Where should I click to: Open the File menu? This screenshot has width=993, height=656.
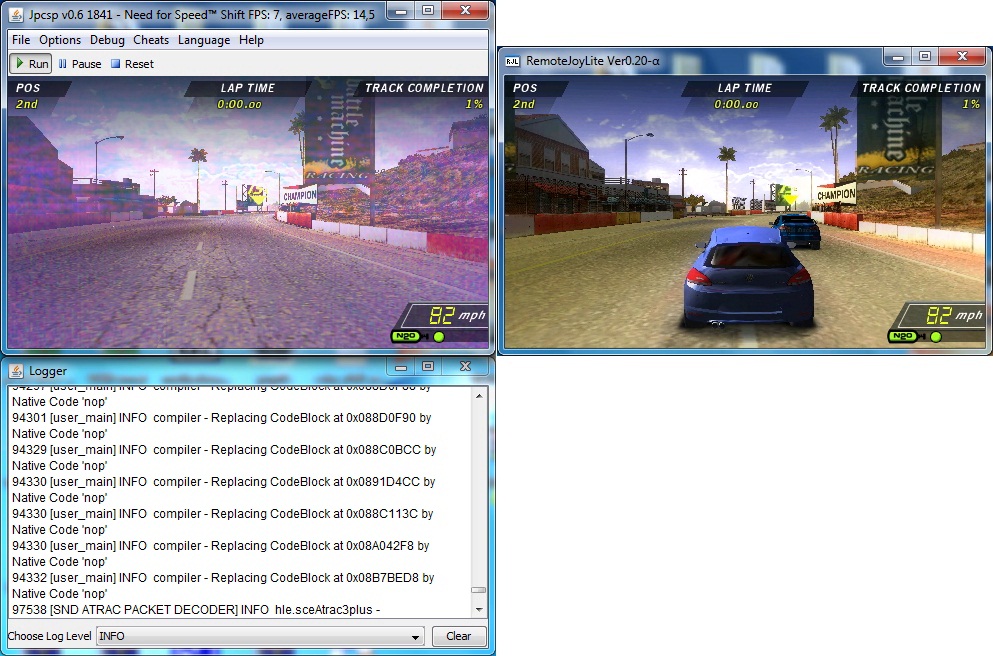pyautogui.click(x=21, y=40)
